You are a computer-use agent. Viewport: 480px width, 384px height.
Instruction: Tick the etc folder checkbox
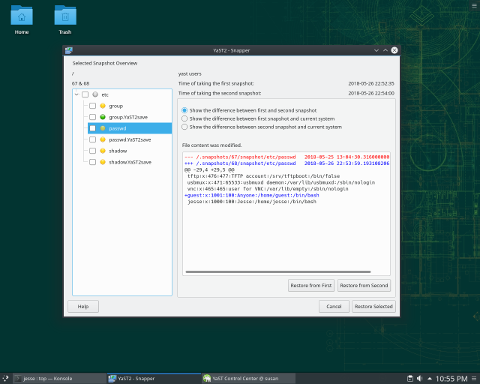pyautogui.click(x=85, y=95)
